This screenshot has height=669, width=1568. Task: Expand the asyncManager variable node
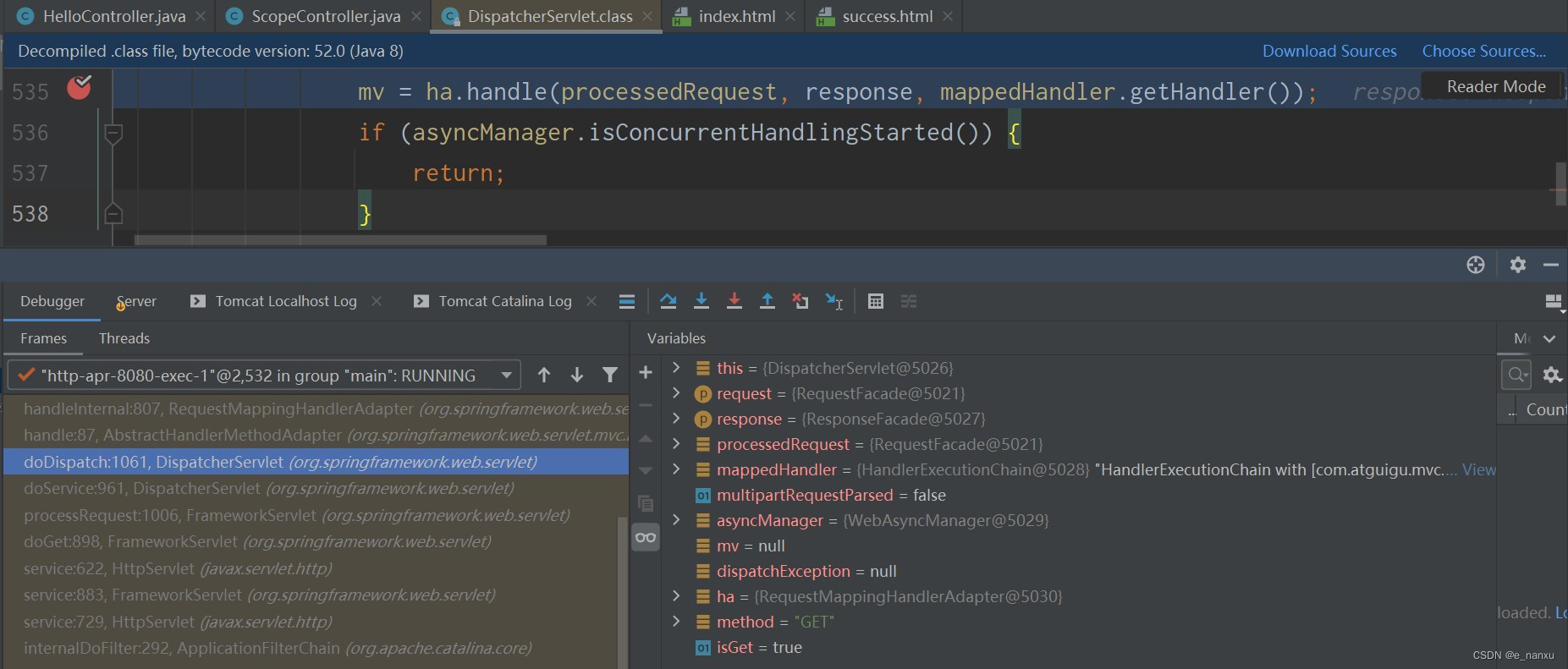click(675, 520)
